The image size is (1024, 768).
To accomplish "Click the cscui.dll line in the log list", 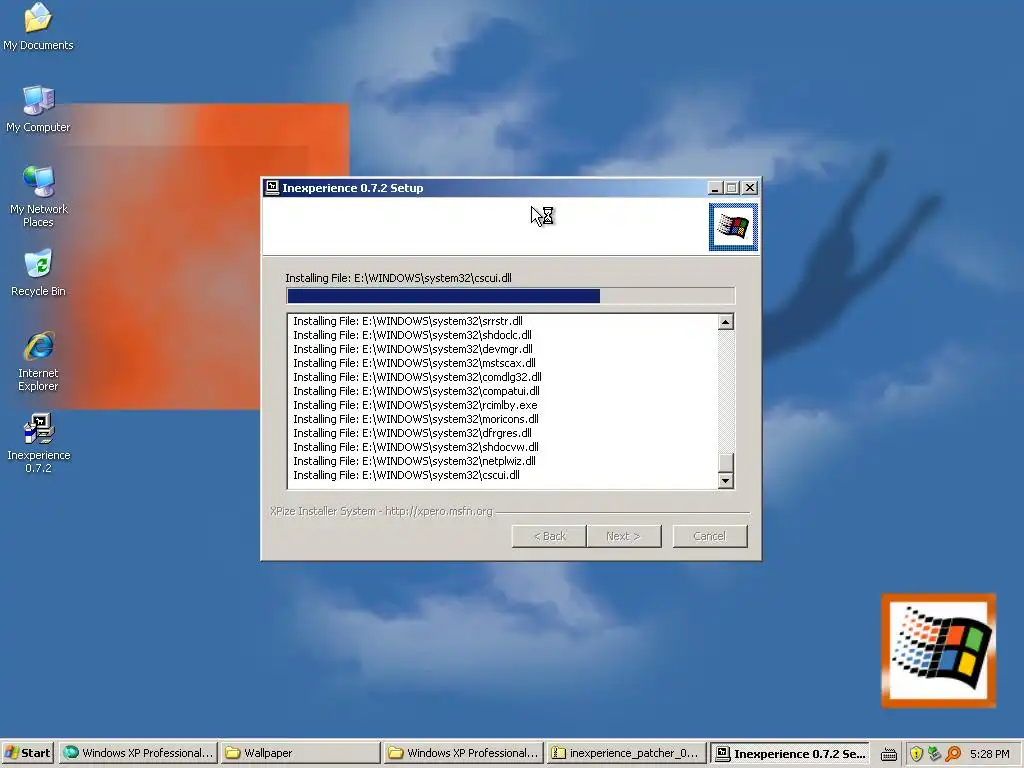I will 406,475.
